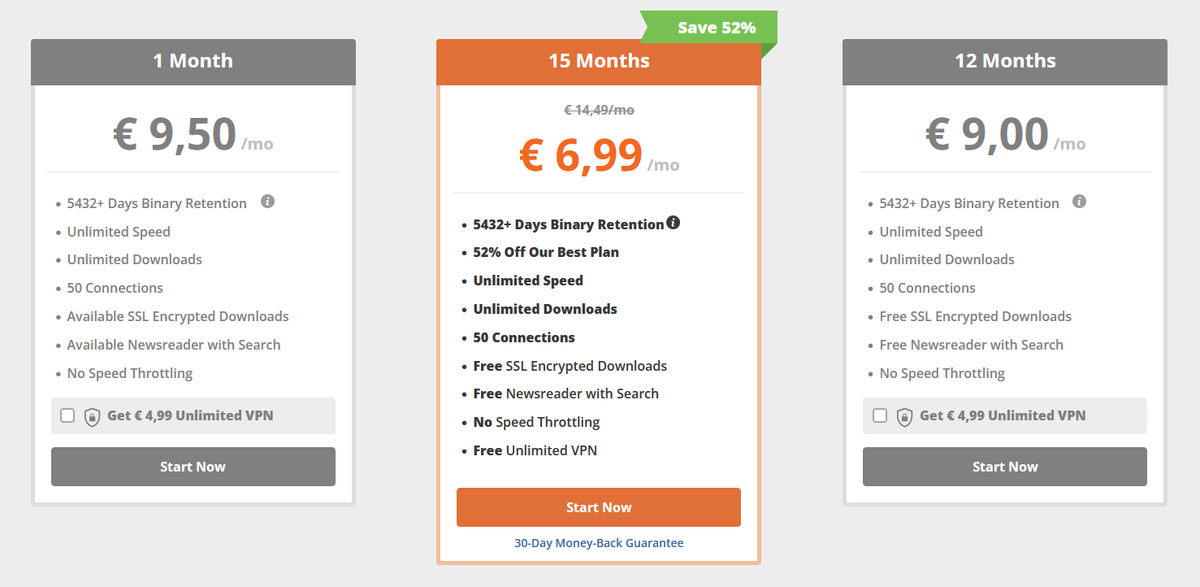1200x587 pixels.
Task: Click shield icon in 1 Month VPN offer
Action: tap(92, 416)
